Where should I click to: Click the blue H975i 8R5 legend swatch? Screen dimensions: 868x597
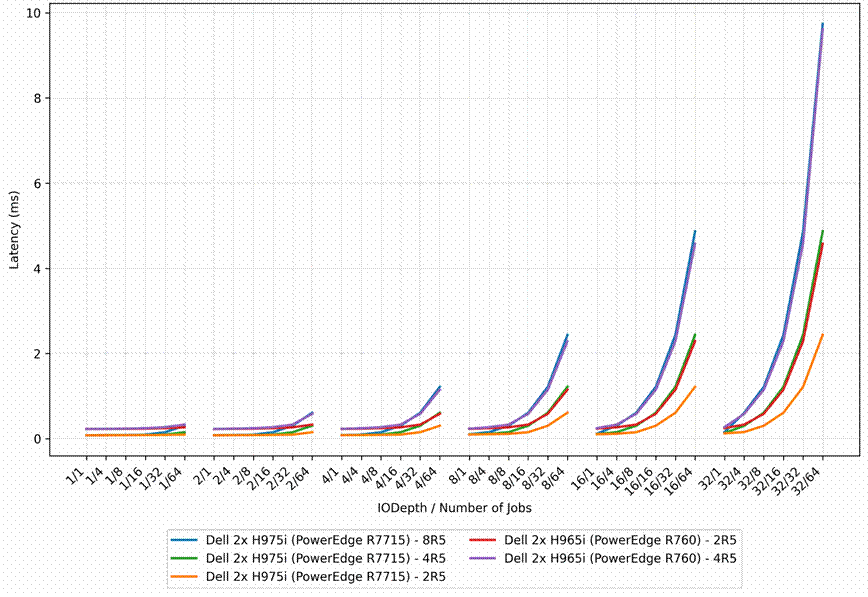[x=184, y=540]
